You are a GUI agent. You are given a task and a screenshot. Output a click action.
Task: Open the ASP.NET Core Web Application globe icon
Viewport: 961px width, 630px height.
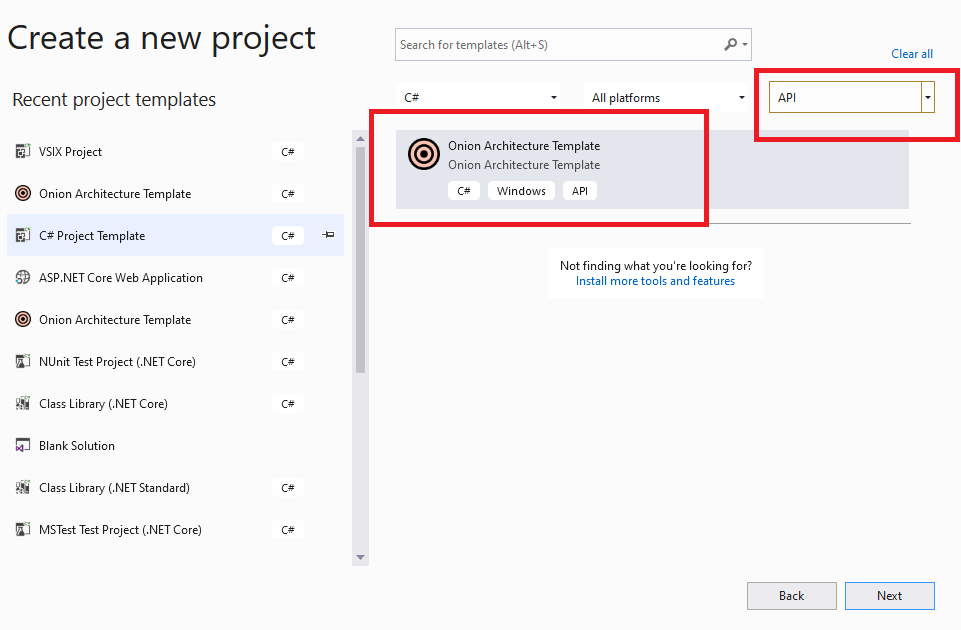coord(24,277)
